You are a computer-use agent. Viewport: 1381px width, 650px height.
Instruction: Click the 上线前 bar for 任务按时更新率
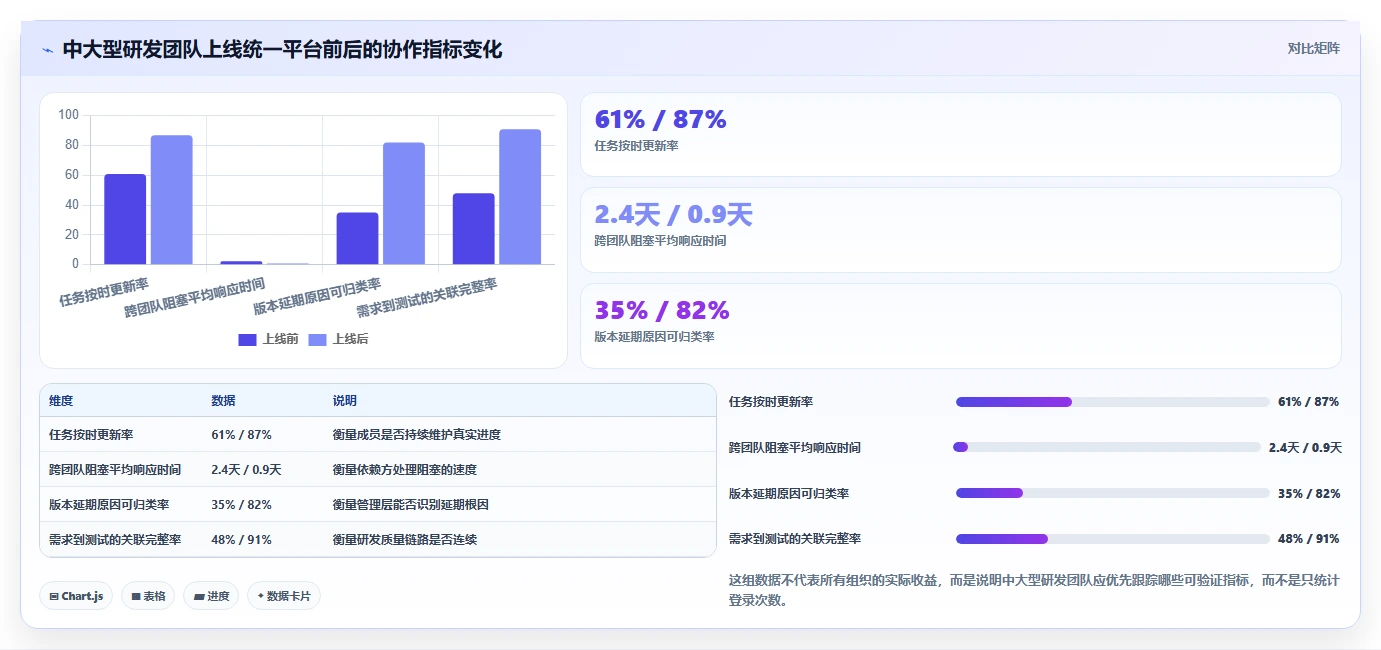pos(125,219)
